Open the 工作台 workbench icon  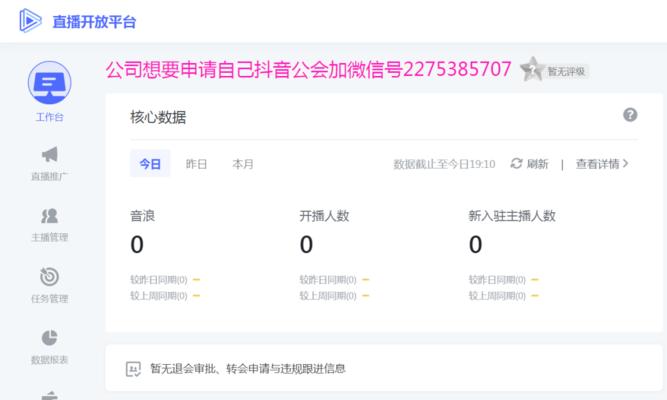coord(49,83)
